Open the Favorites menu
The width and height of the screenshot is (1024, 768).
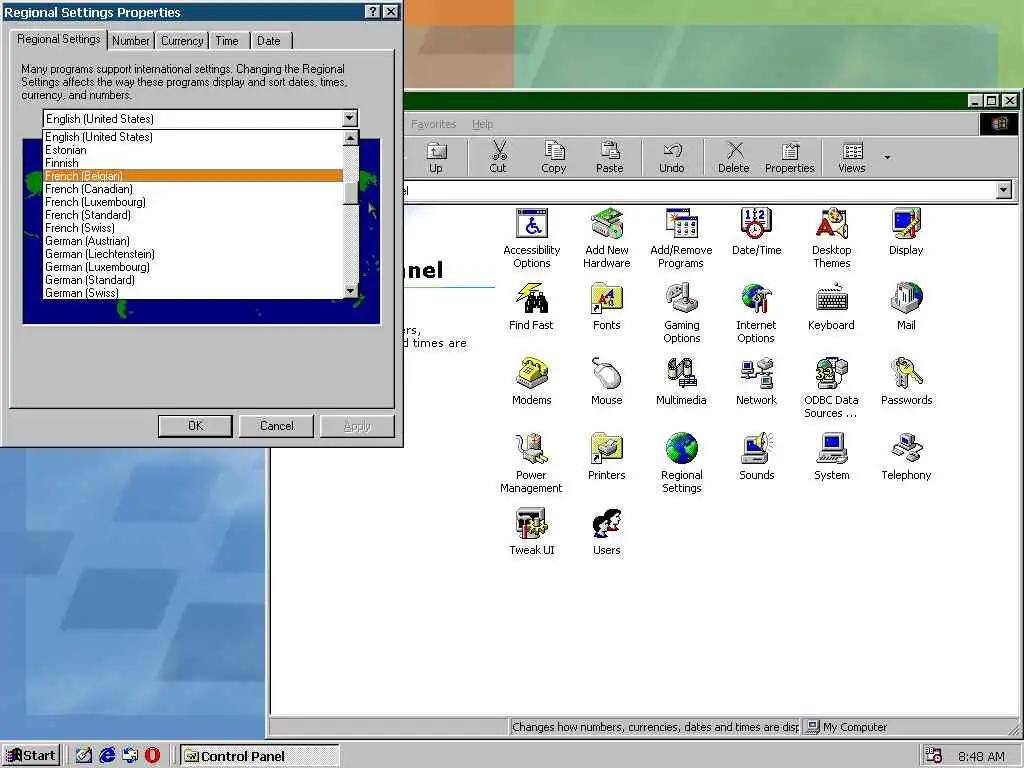[x=434, y=124]
